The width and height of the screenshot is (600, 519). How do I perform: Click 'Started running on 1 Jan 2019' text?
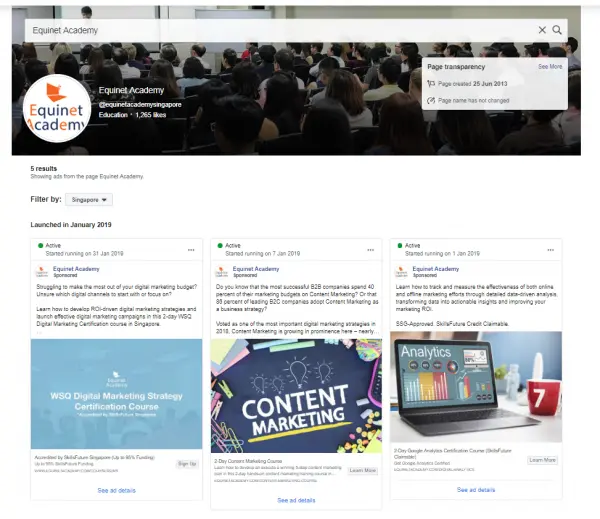tap(442, 253)
